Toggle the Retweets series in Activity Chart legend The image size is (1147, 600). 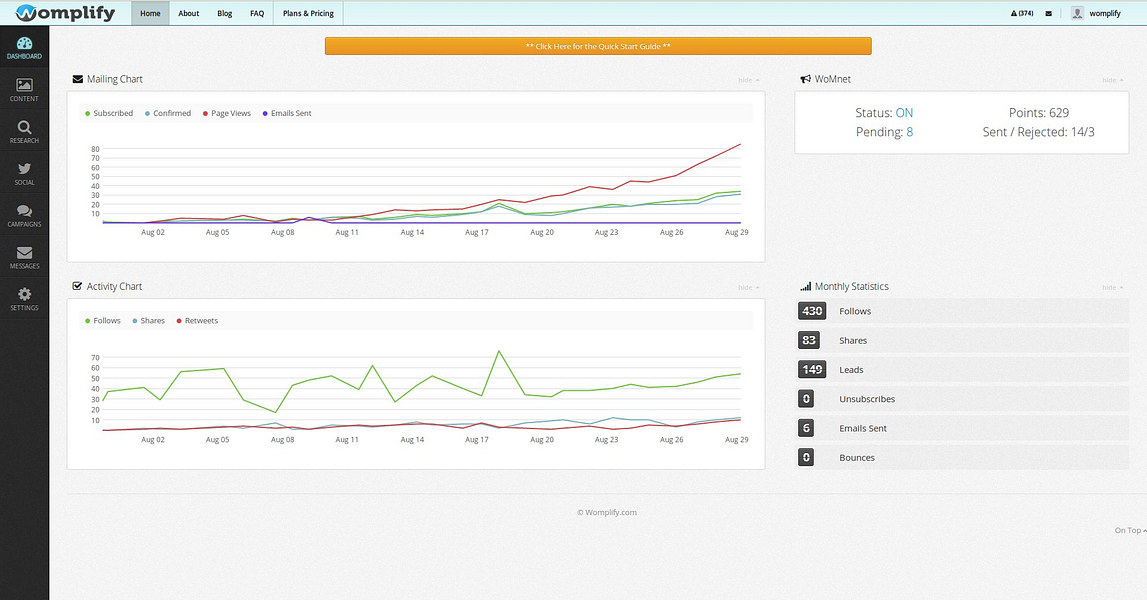coord(197,320)
